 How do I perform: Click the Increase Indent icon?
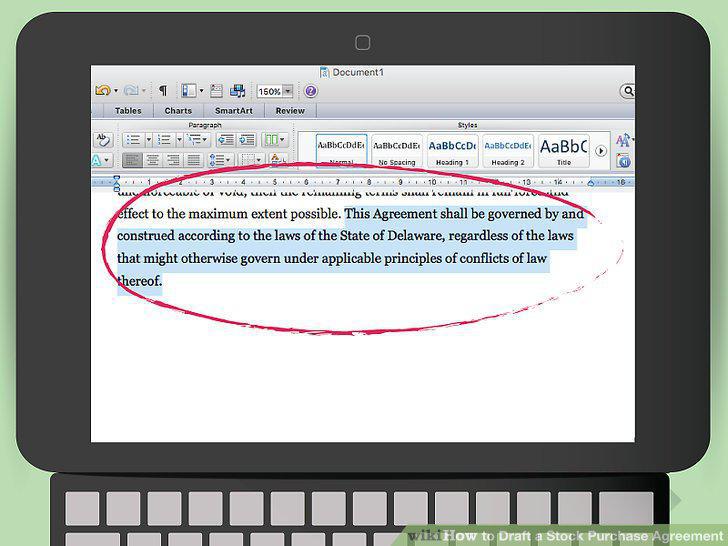click(x=247, y=140)
